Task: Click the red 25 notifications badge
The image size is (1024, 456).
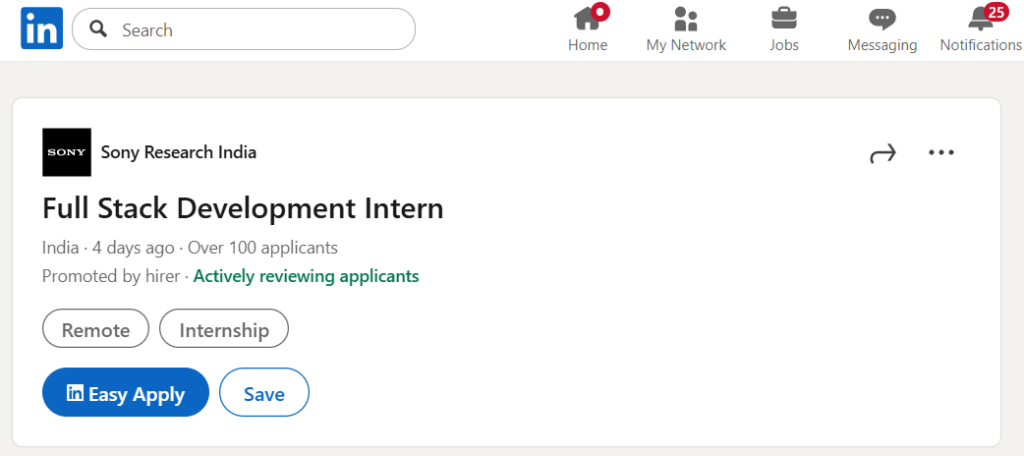Action: pyautogui.click(x=994, y=12)
